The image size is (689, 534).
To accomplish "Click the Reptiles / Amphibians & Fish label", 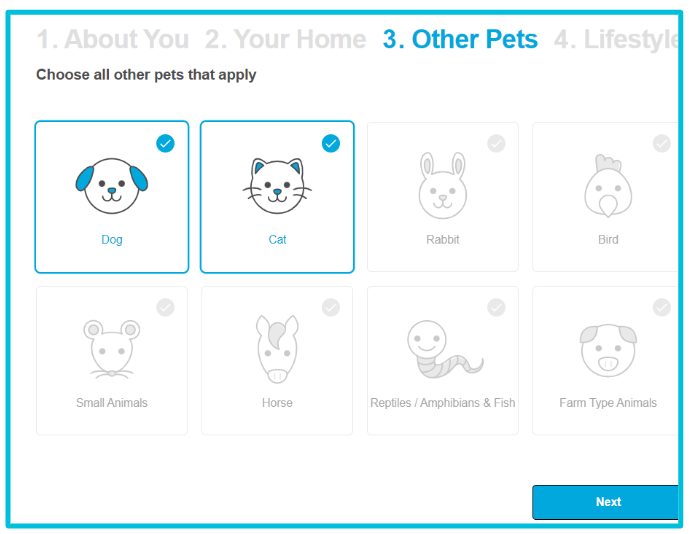I will (x=442, y=403).
